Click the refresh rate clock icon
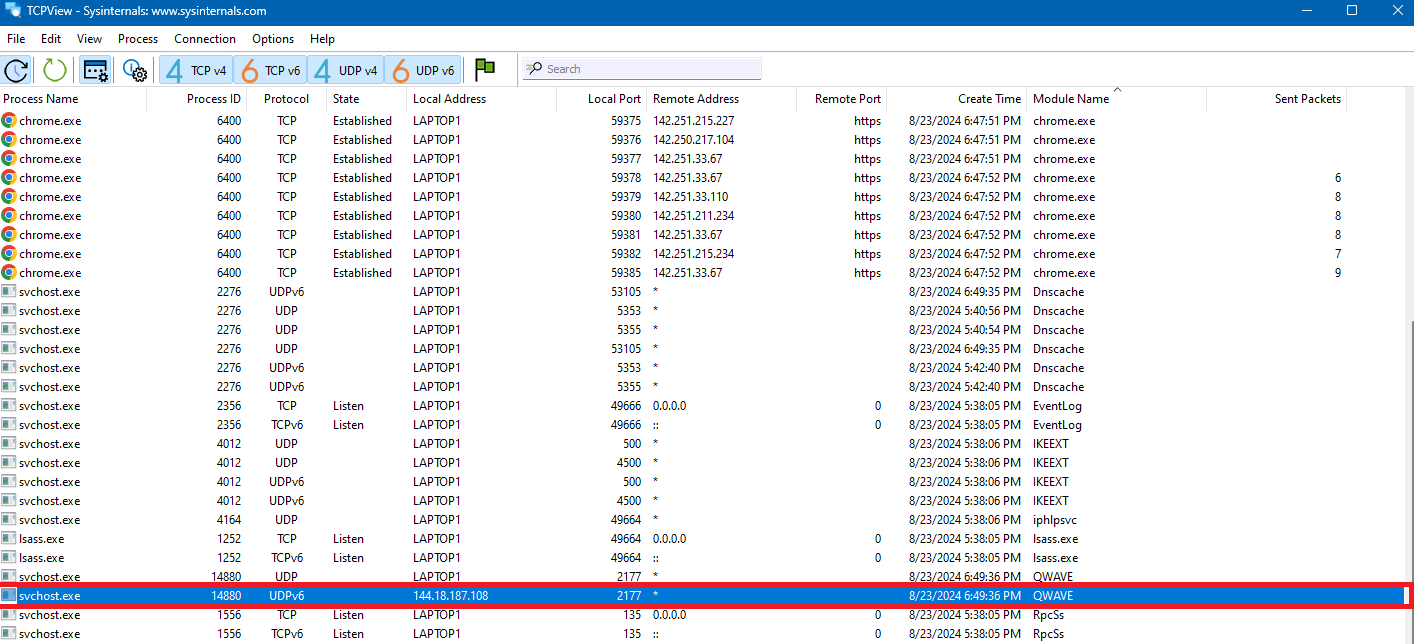Viewport: 1414px width, 644px height. pyautogui.click(x=16, y=70)
